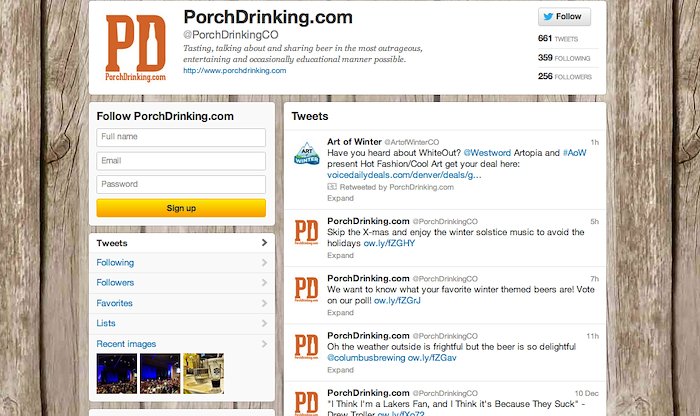The width and height of the screenshot is (700, 416).
Task: Open http://www.porchdrinking.com profile link
Action: point(235,71)
